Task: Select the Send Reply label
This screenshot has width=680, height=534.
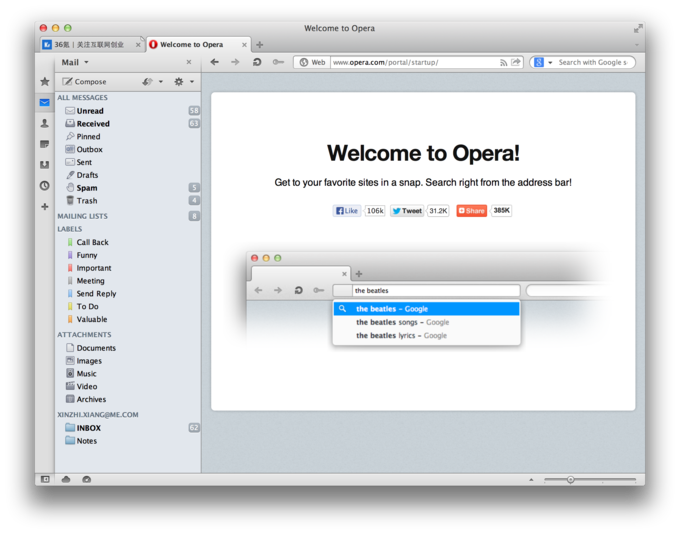Action: click(x=128, y=294)
